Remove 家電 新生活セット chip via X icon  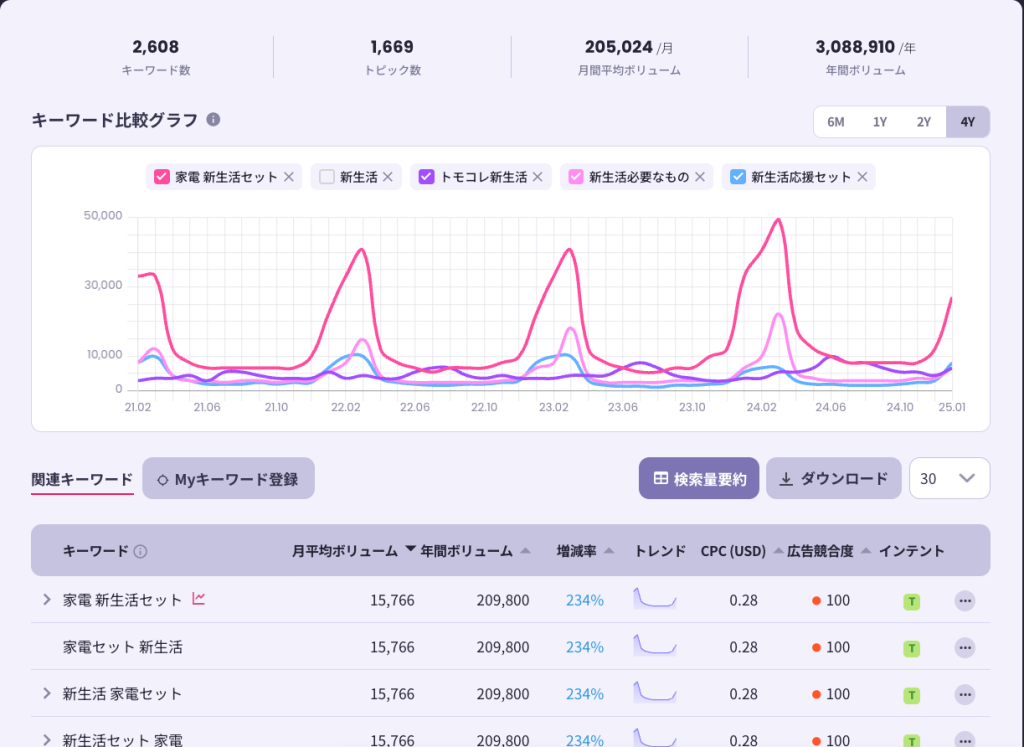[289, 177]
